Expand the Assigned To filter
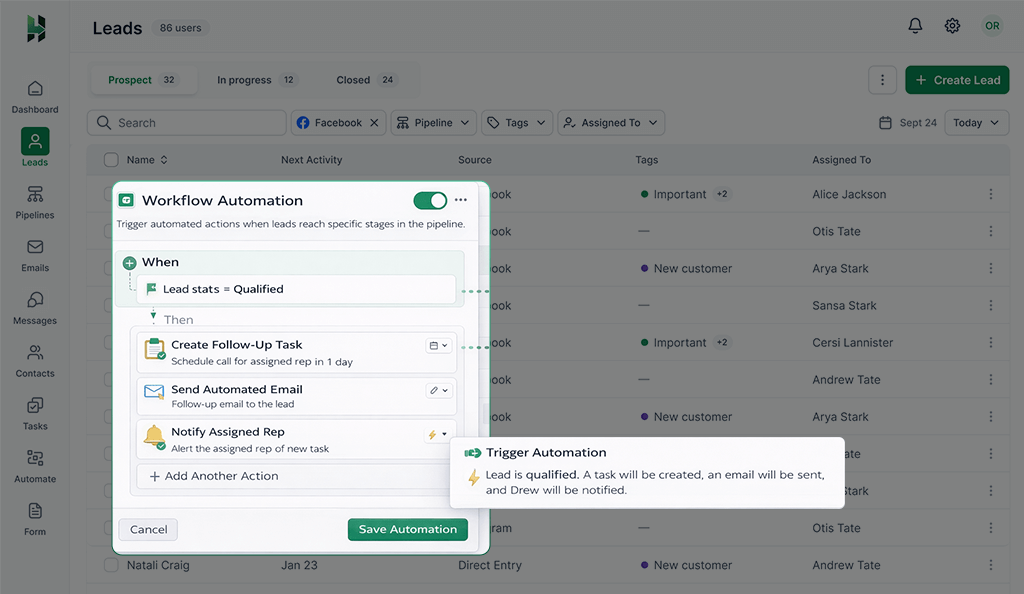The image size is (1024, 594). point(611,122)
